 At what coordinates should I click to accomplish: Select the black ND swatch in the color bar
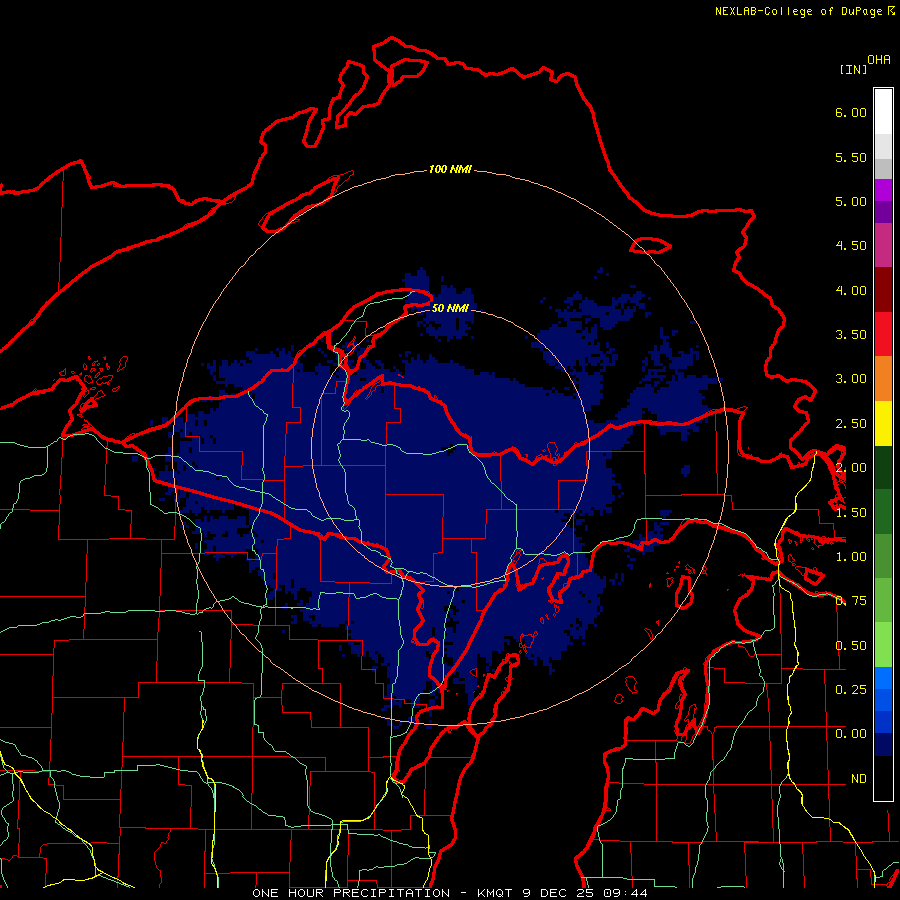[x=883, y=778]
